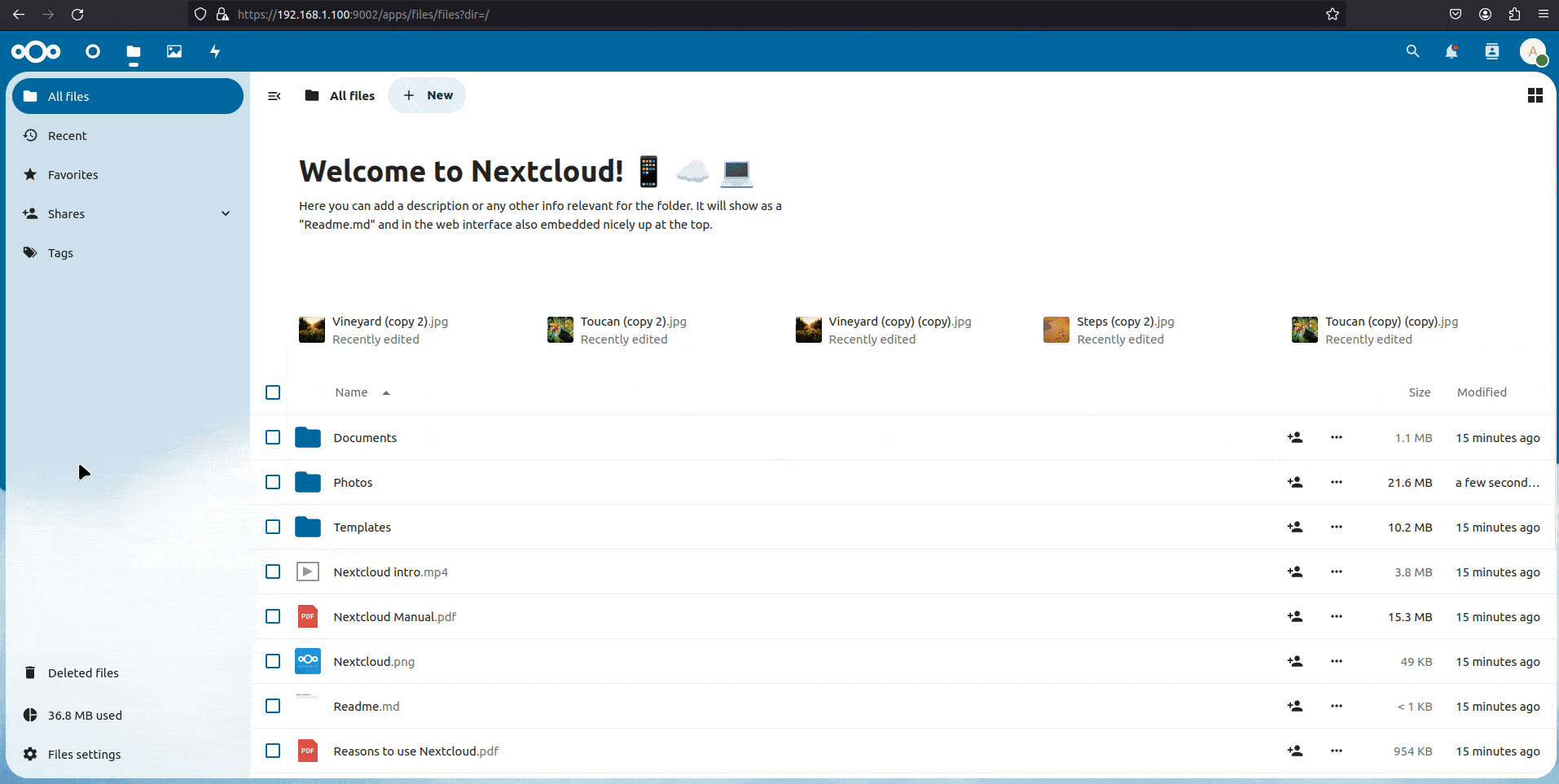
Task: Select the Templates folder checkbox
Action: [273, 527]
